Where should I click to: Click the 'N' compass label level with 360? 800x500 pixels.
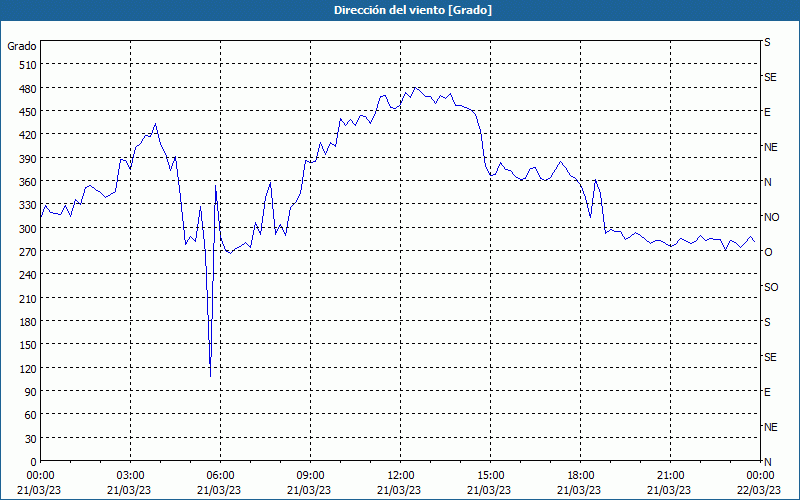[768, 182]
